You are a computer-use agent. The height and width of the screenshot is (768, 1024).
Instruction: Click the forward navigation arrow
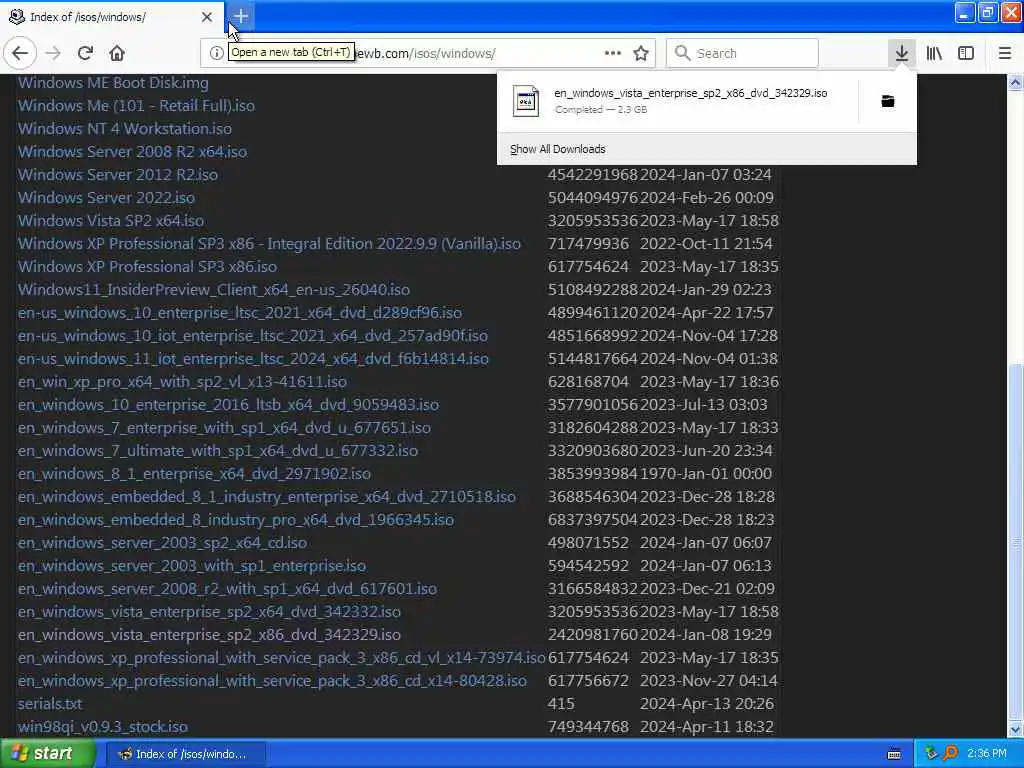pyautogui.click(x=53, y=53)
